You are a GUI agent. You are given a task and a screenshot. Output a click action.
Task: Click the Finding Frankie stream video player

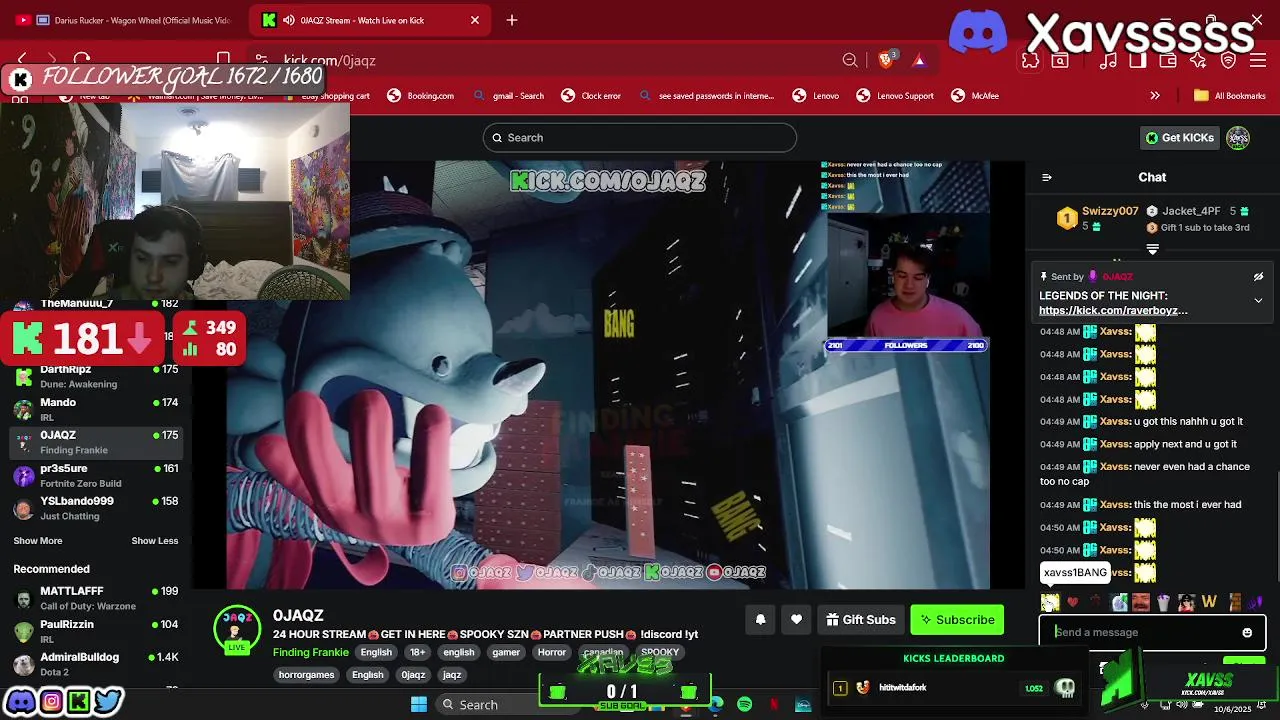[608, 375]
